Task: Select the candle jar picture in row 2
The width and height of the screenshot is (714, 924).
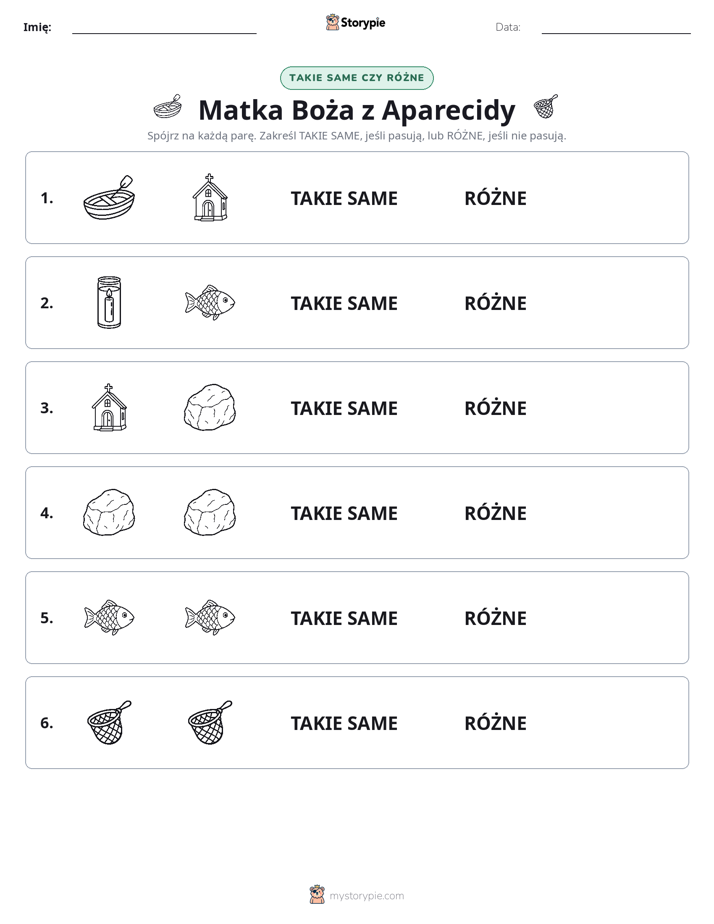Action: 109,302
